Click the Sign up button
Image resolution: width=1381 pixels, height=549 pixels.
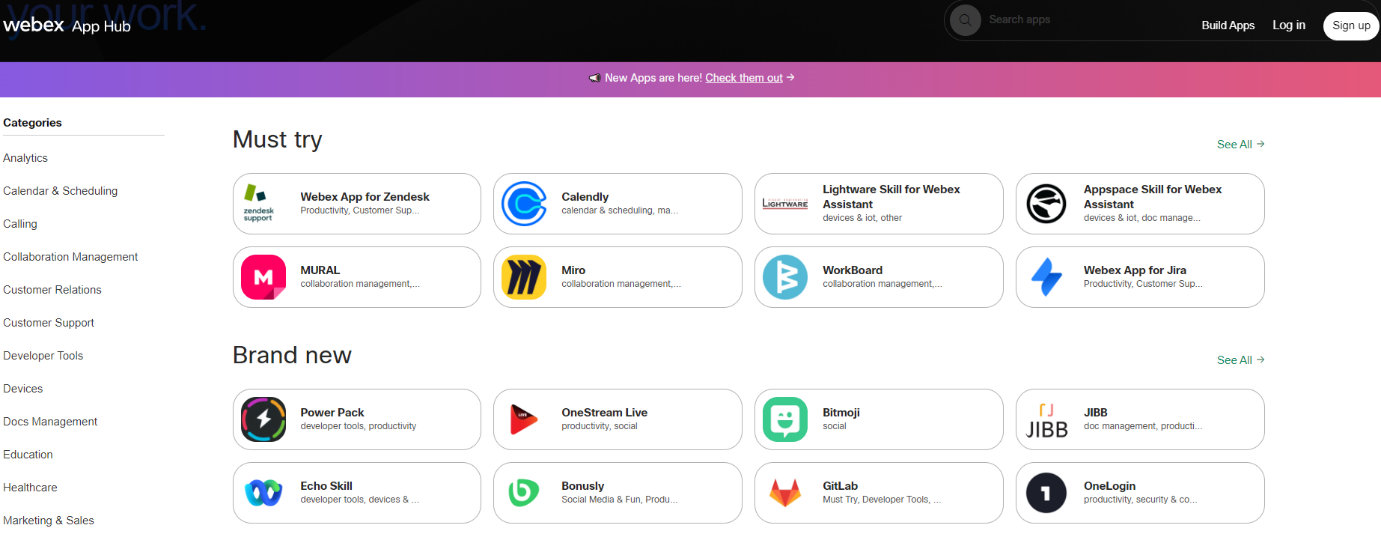pos(1350,26)
